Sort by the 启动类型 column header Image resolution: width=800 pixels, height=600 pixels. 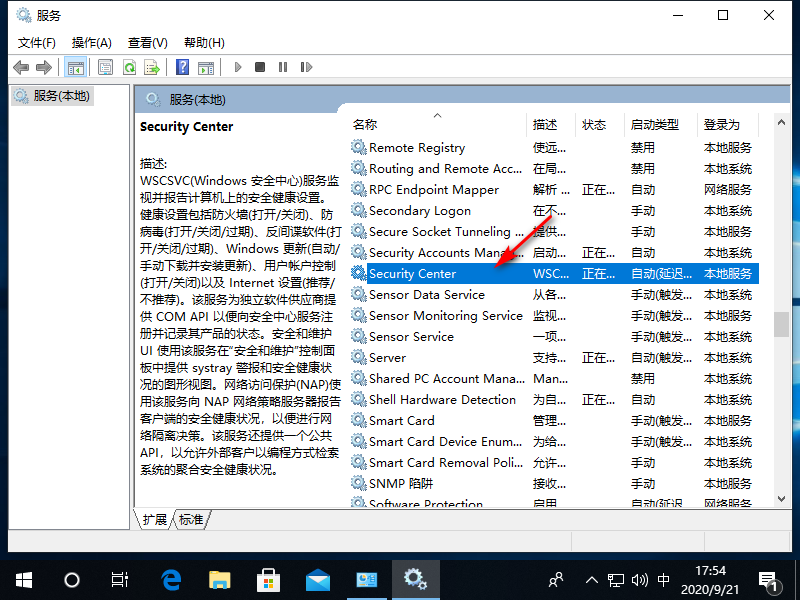point(654,125)
